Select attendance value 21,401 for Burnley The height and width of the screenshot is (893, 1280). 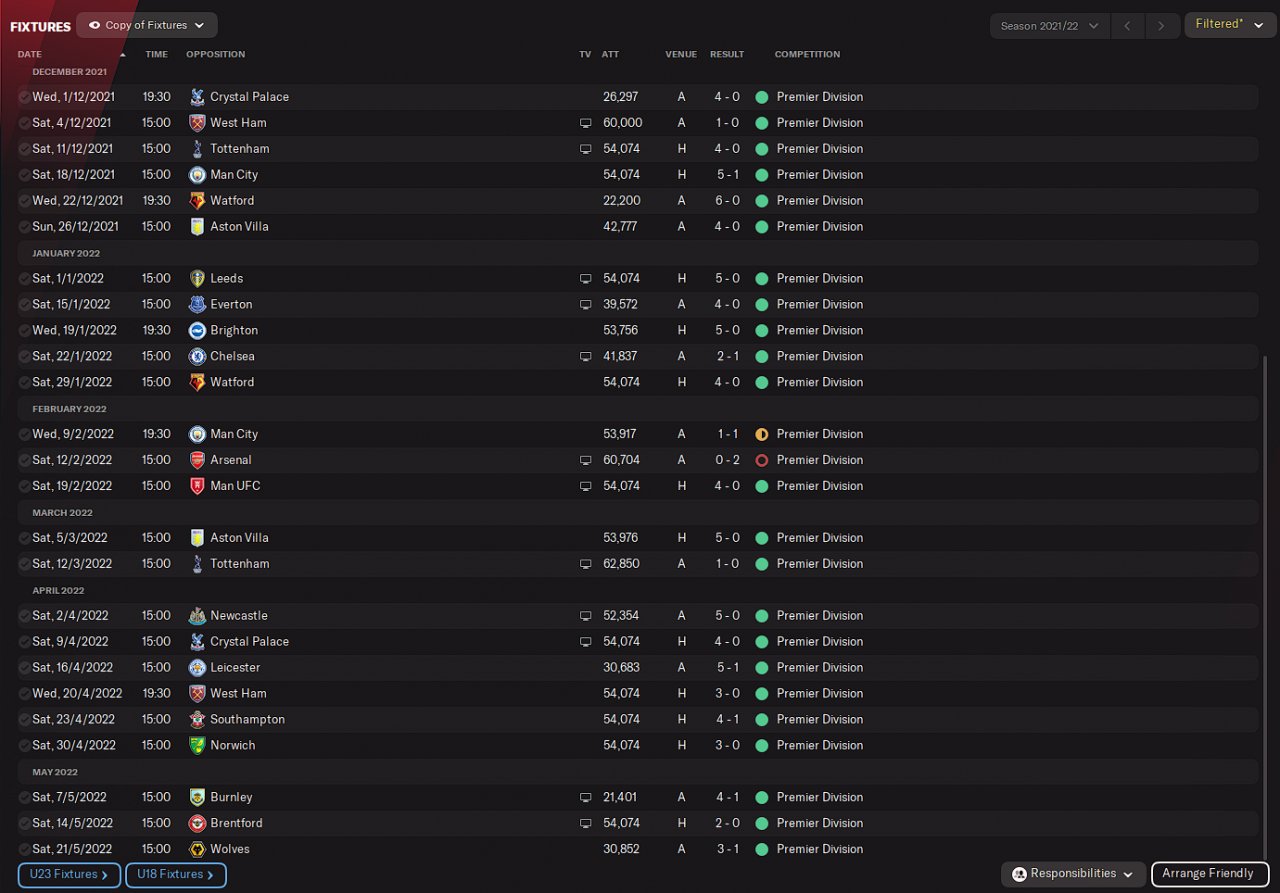coord(621,798)
